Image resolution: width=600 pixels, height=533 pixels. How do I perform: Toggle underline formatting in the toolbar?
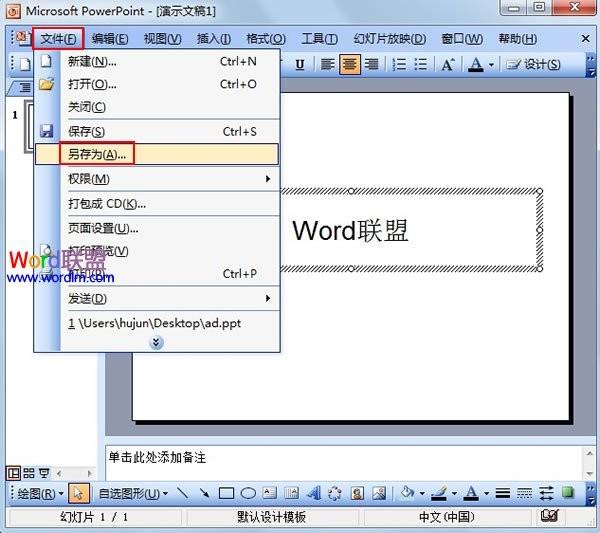click(x=300, y=65)
